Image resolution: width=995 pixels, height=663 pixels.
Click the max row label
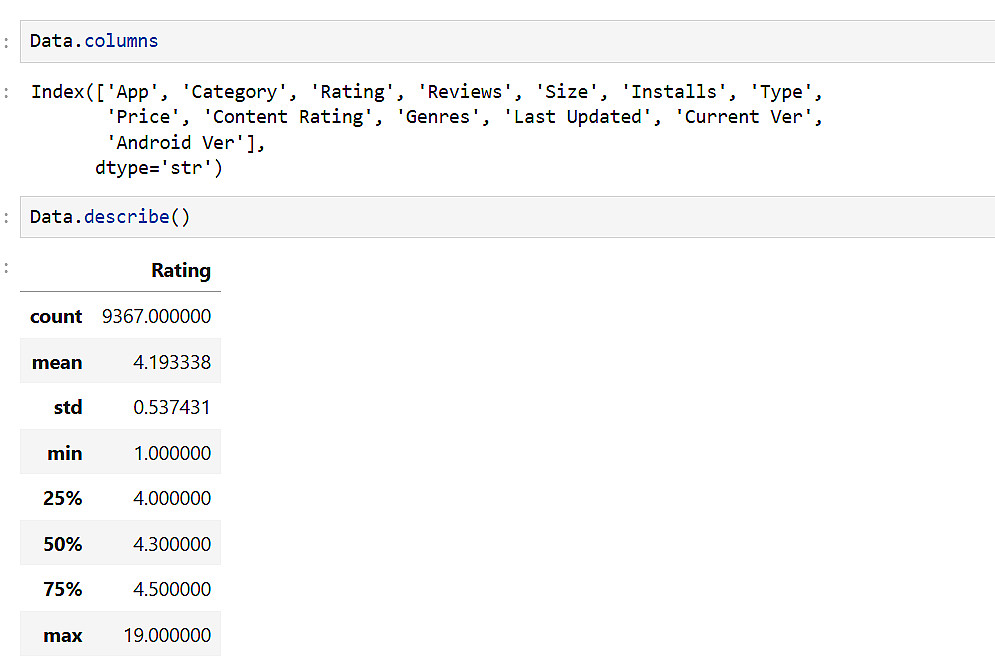[62, 636]
